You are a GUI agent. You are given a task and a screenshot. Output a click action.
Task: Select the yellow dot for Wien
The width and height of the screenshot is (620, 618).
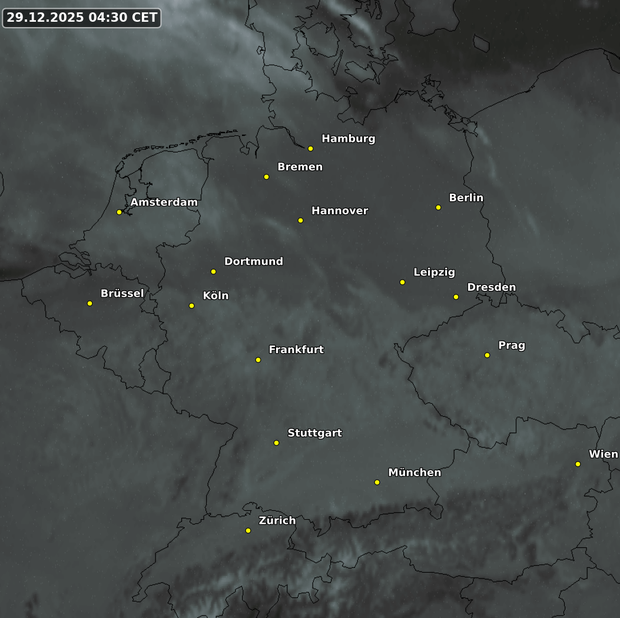(578, 464)
